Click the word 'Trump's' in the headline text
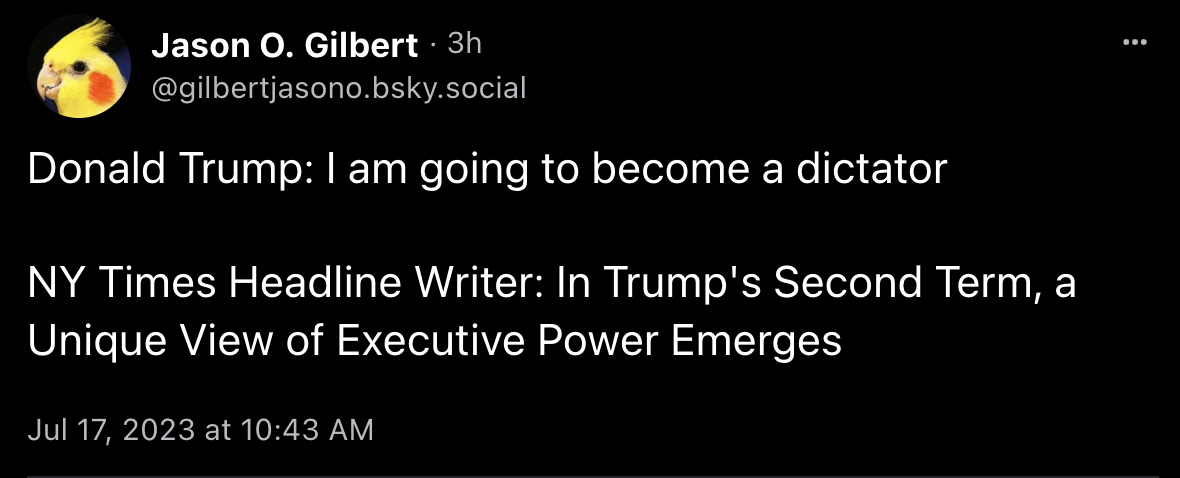This screenshot has width=1180, height=478. point(682,285)
